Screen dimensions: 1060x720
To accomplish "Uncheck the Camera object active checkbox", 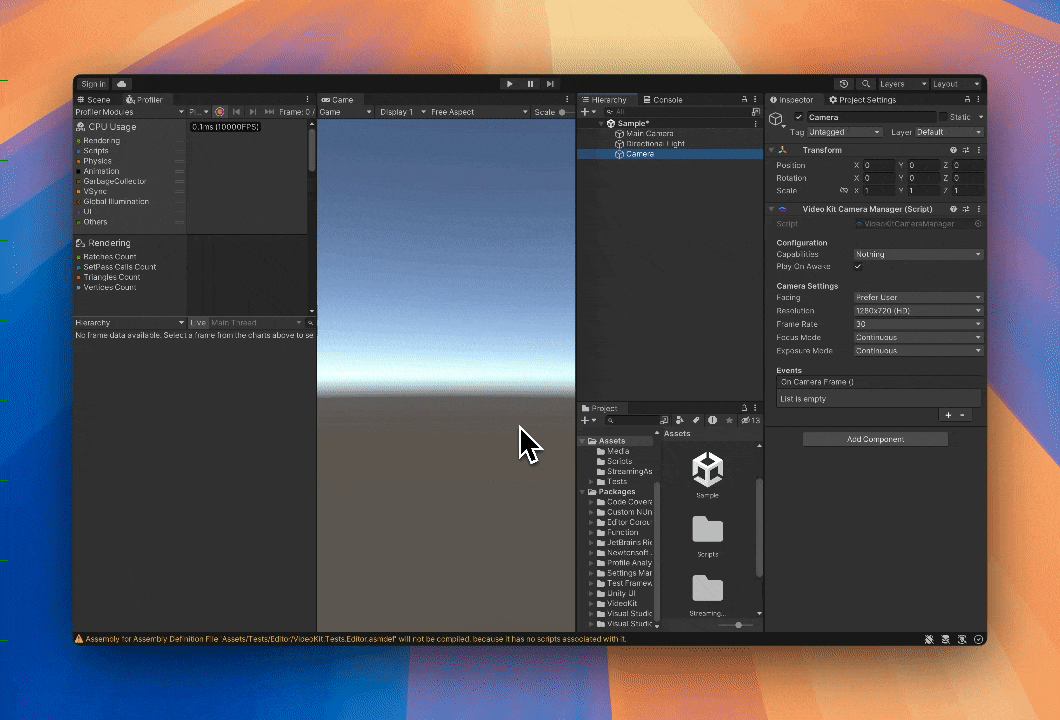I will [798, 117].
